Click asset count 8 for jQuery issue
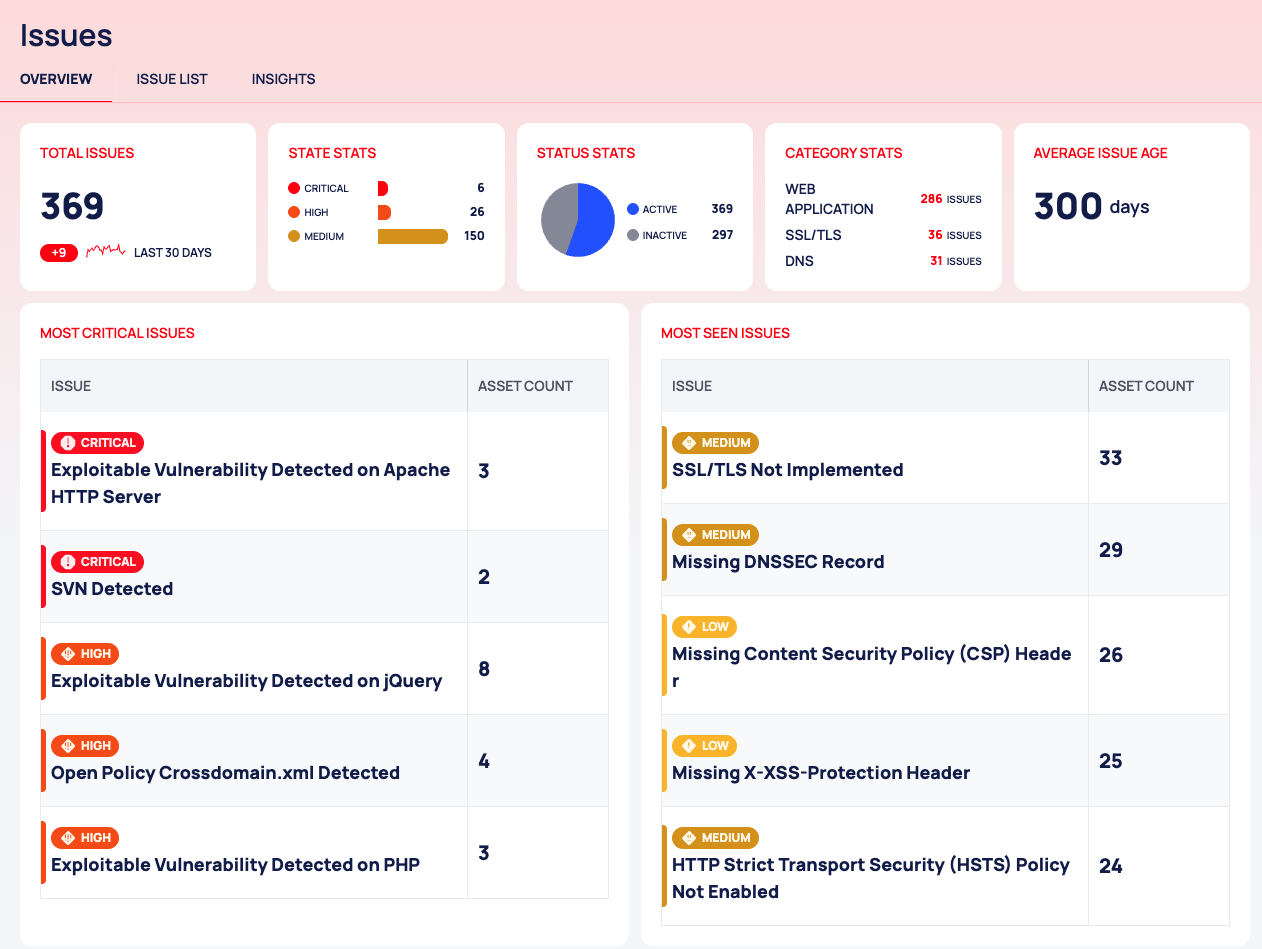Viewport: 1262px width, 949px height. point(484,669)
